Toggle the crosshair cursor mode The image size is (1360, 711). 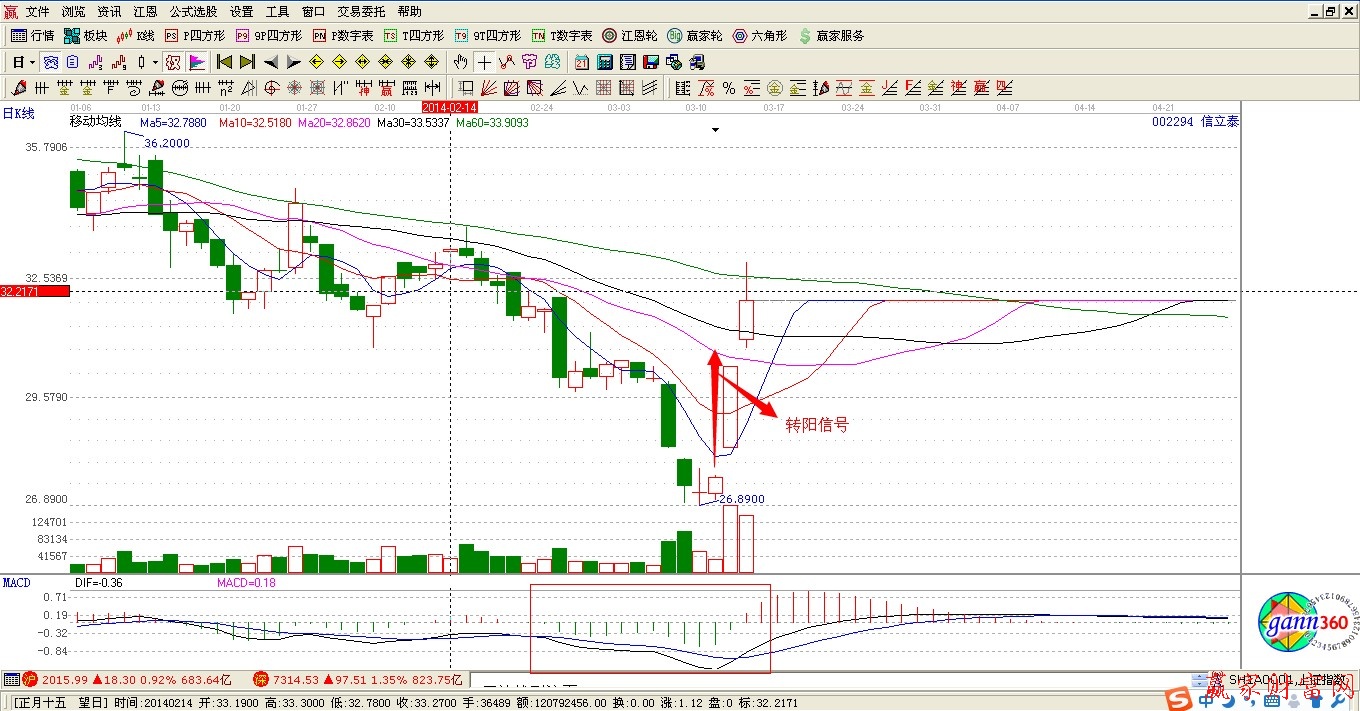click(484, 62)
